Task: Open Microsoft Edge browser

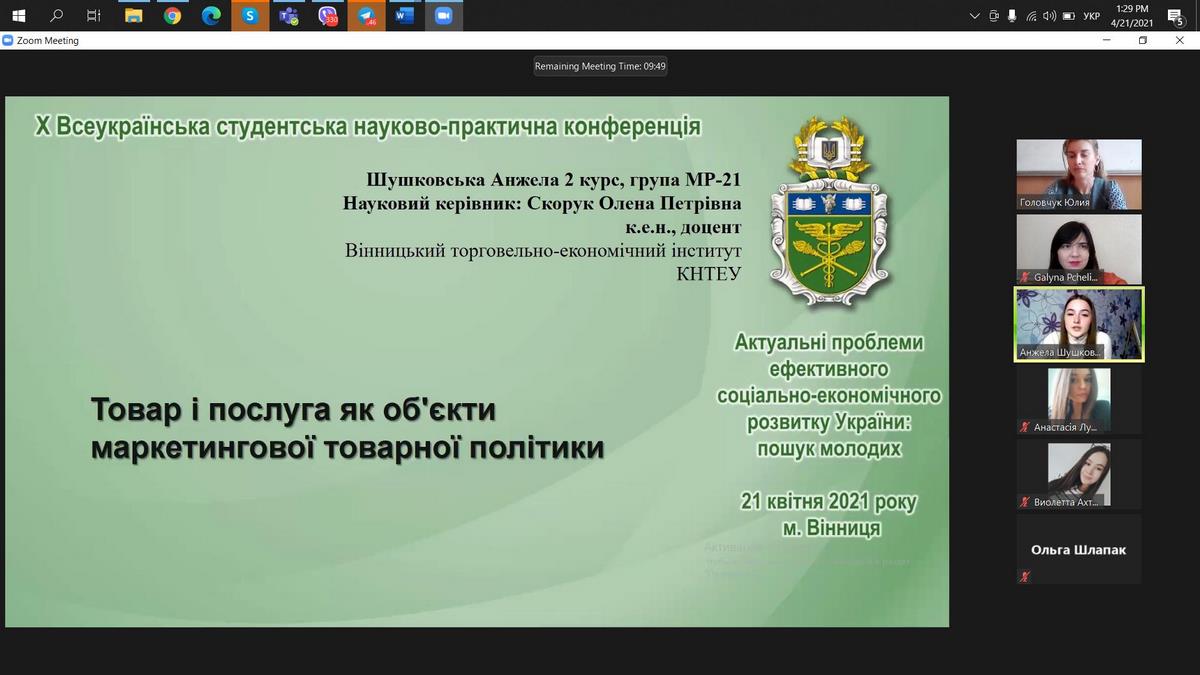Action: tap(211, 15)
